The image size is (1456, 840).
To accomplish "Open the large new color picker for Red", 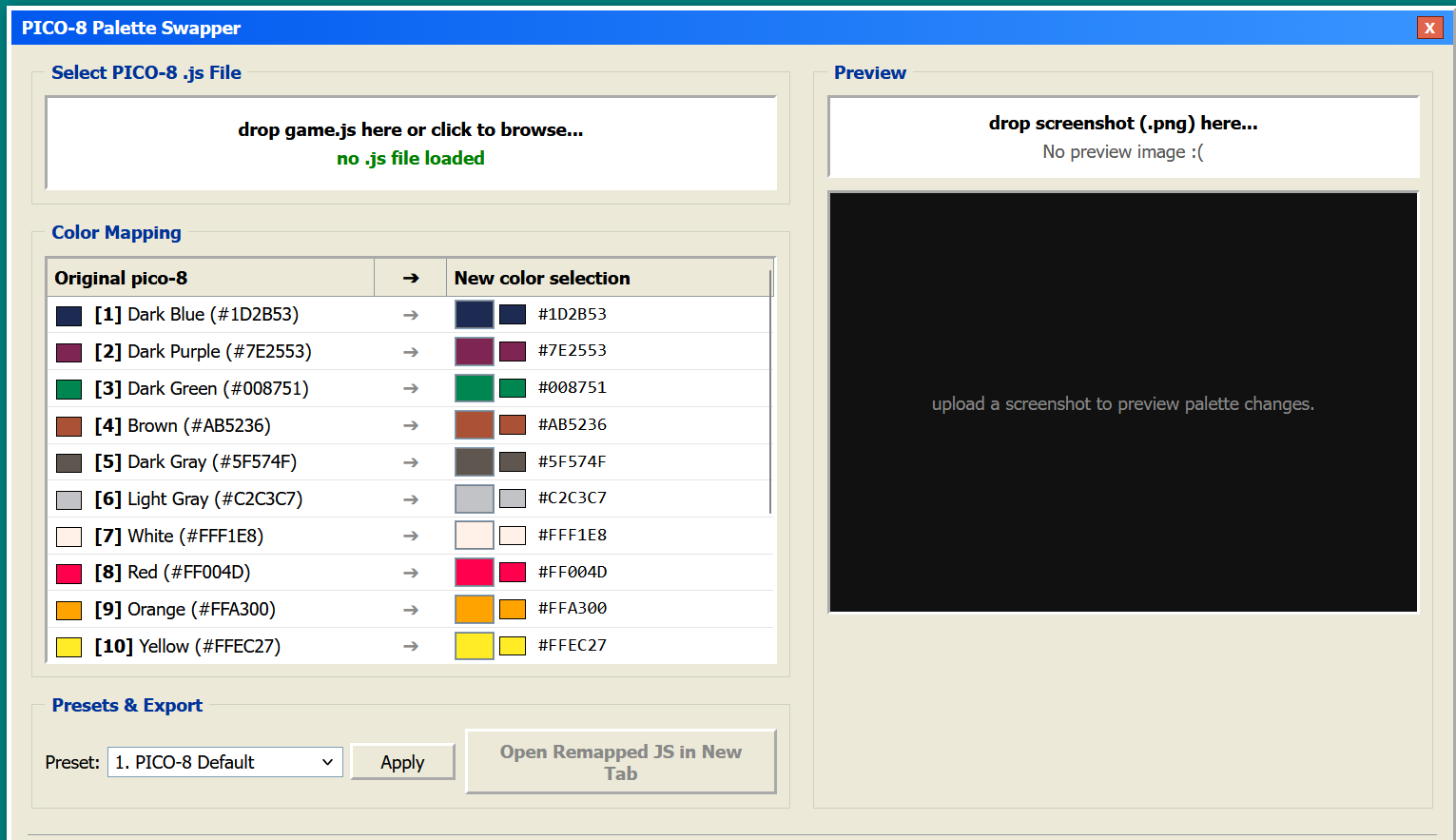I will [475, 573].
